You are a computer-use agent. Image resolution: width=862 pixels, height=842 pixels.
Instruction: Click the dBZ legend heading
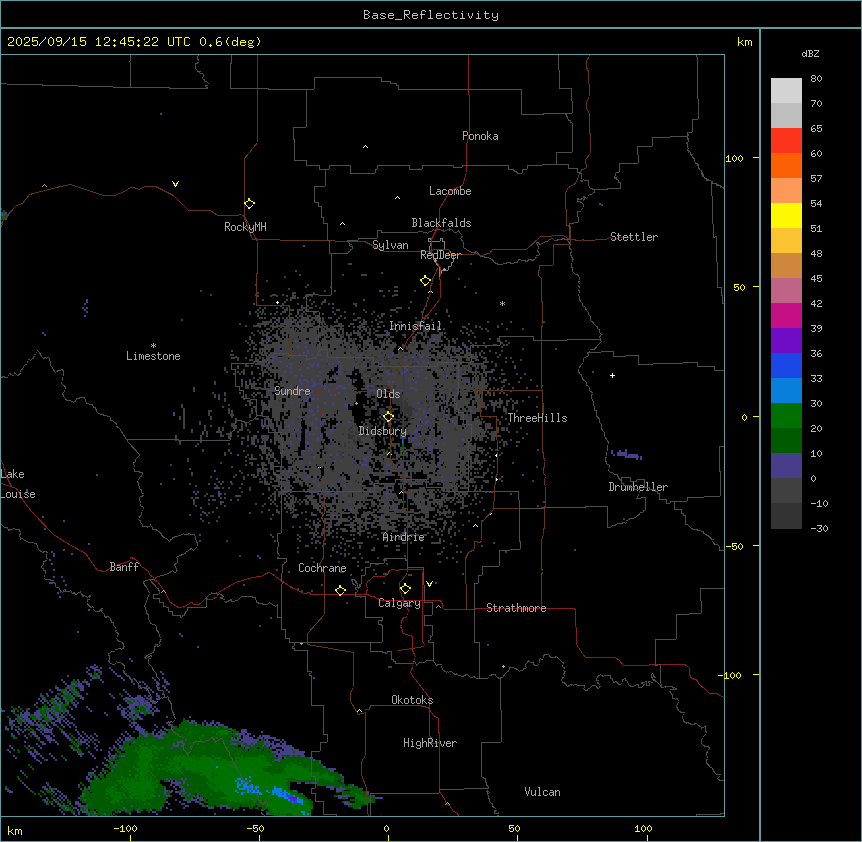pyautogui.click(x=810, y=53)
